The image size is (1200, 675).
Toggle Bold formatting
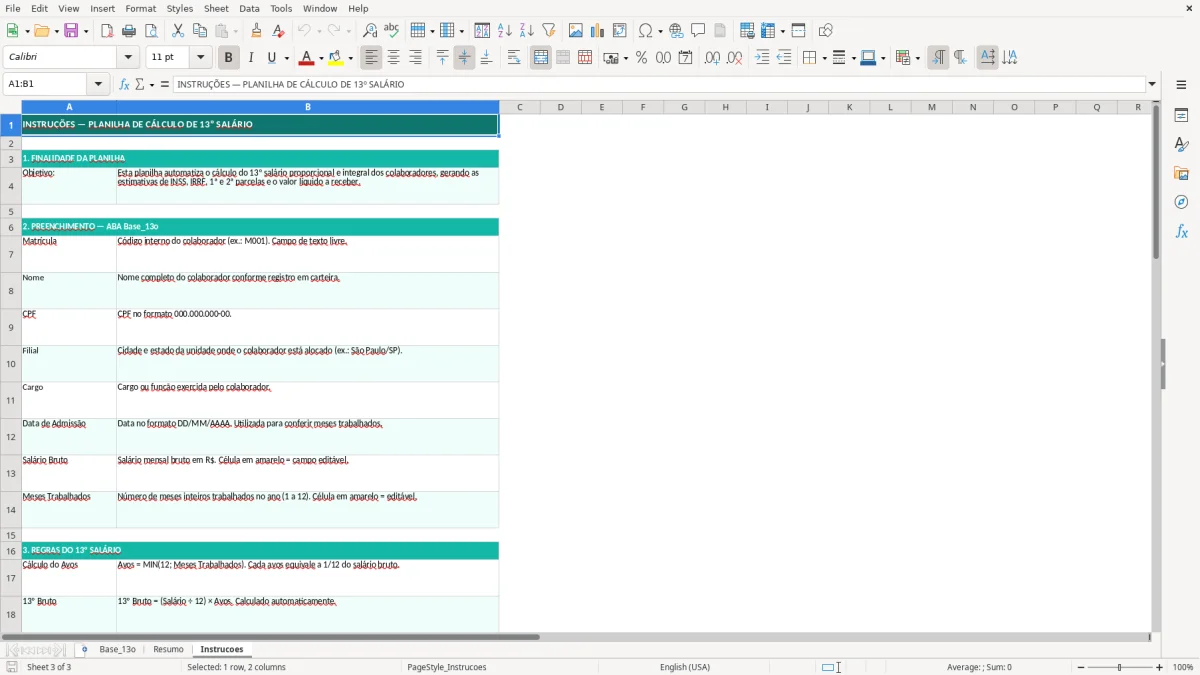pos(228,58)
